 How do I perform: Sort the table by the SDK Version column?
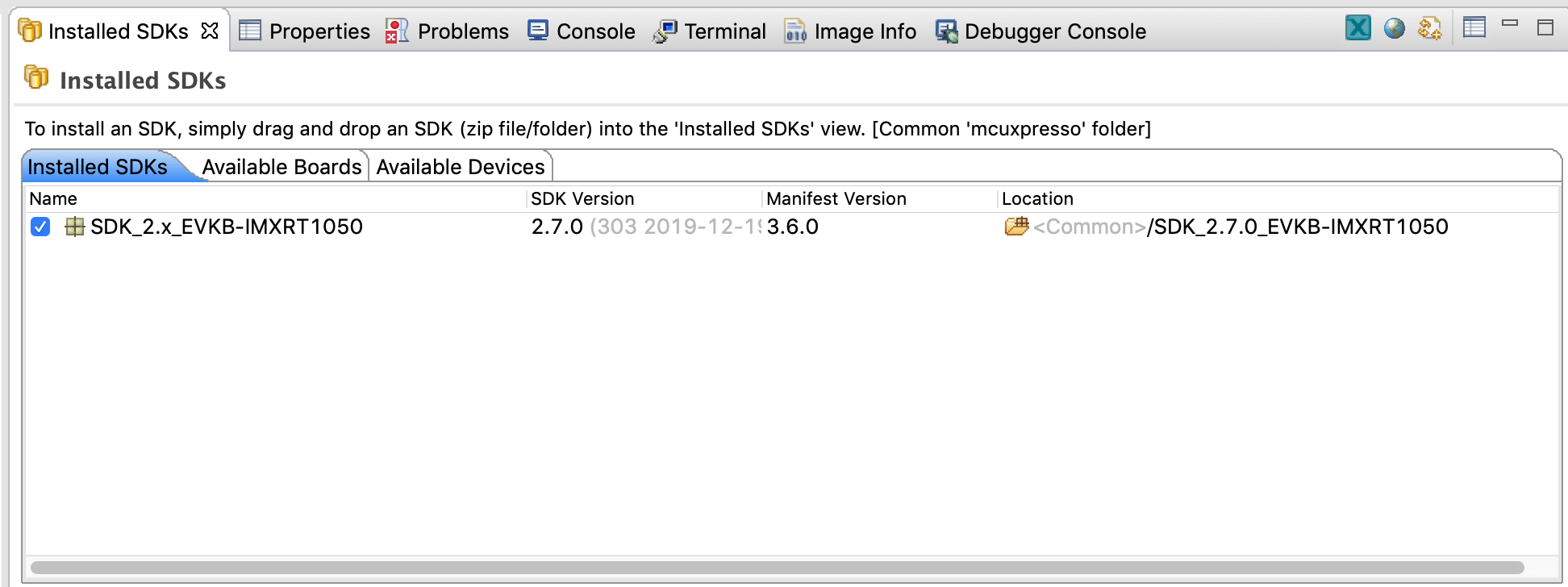582,199
